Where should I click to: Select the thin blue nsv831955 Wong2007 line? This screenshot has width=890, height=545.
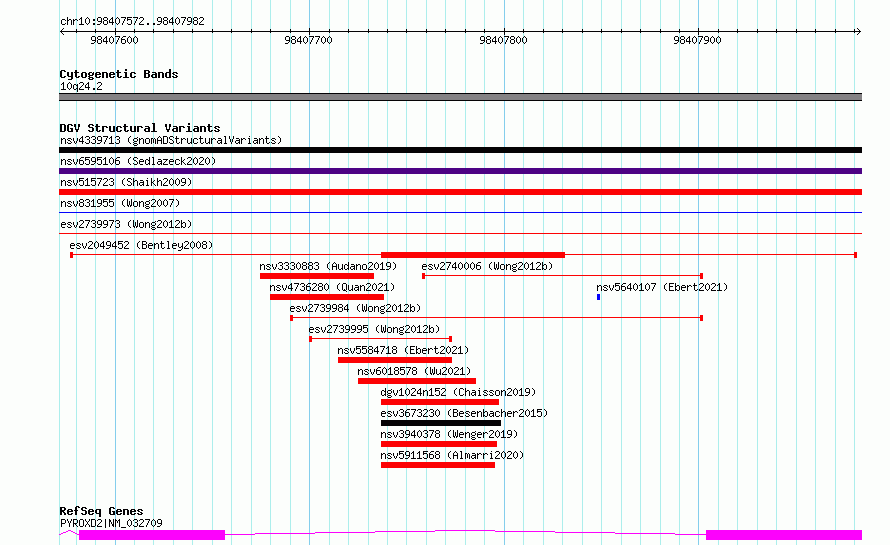tap(460, 212)
